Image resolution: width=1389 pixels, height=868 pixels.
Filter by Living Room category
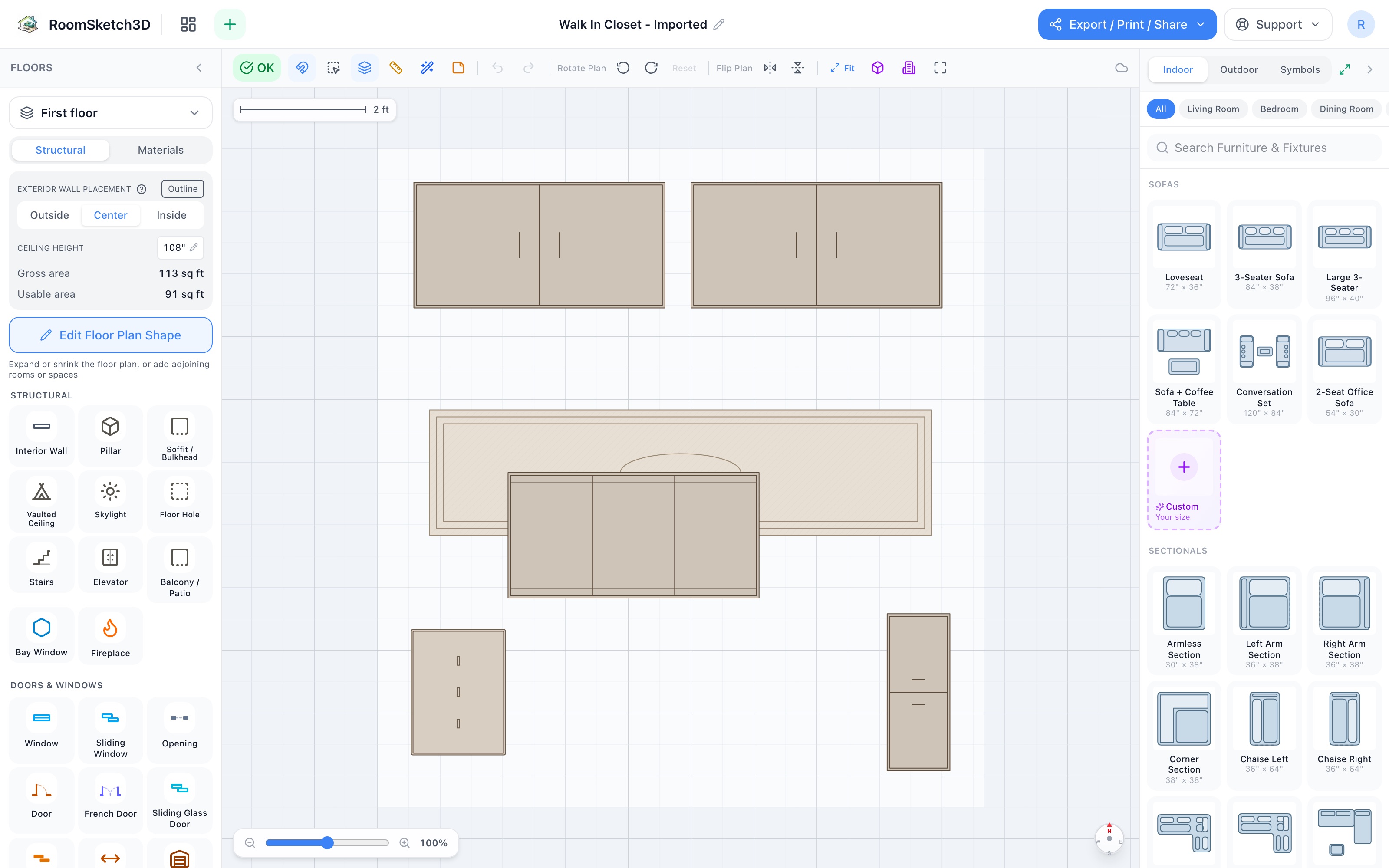click(x=1213, y=109)
